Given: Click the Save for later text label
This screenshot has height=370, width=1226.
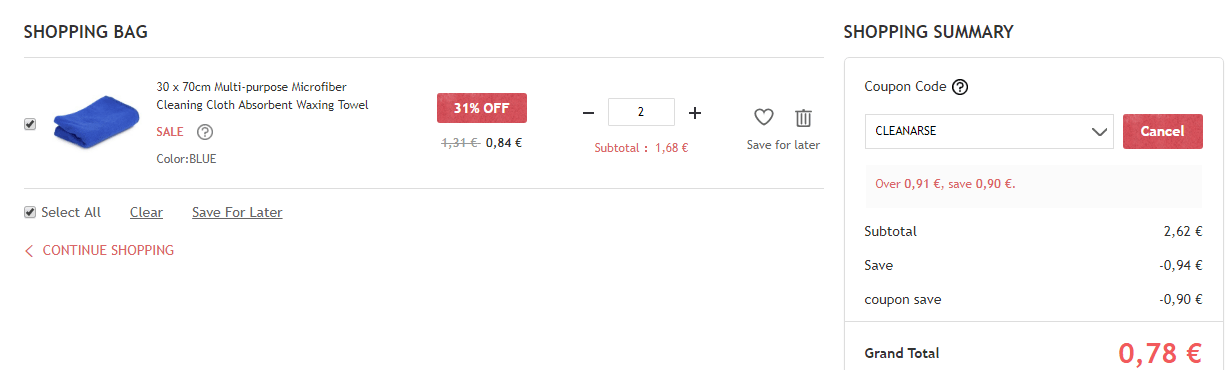Looking at the screenshot, I should [x=783, y=145].
